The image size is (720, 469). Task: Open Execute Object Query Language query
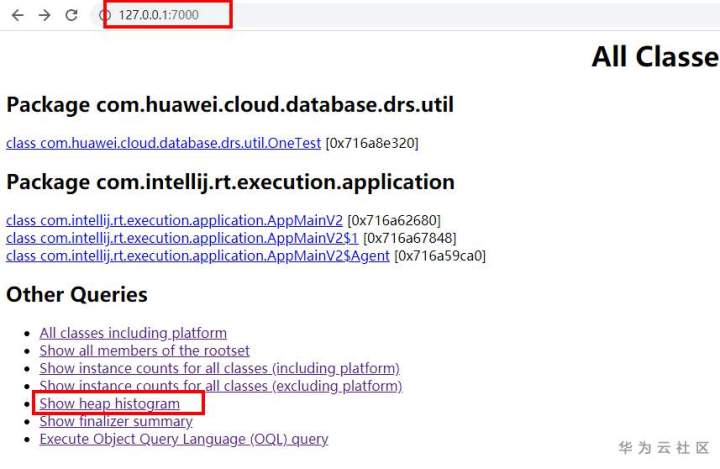pos(184,439)
